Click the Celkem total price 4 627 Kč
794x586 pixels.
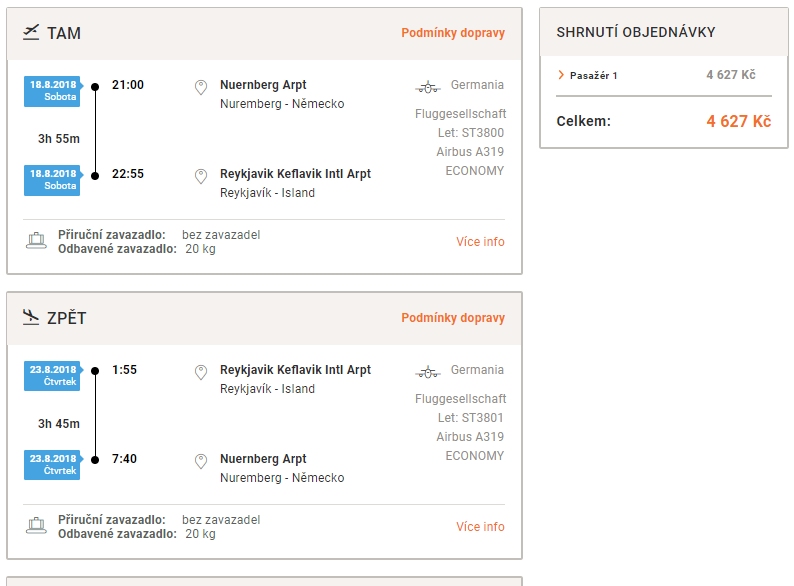click(x=739, y=122)
